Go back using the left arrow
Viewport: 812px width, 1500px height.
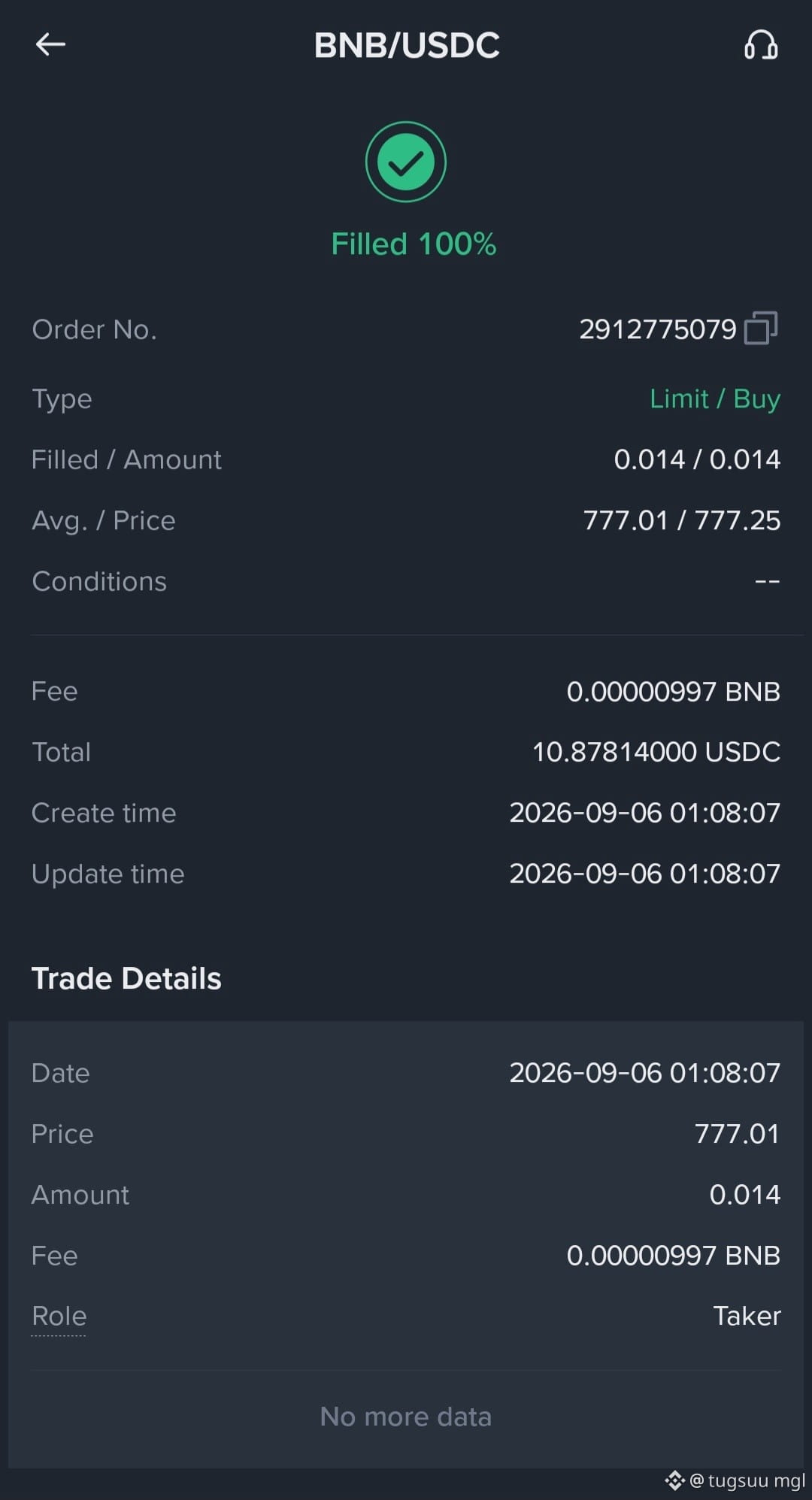pos(50,44)
